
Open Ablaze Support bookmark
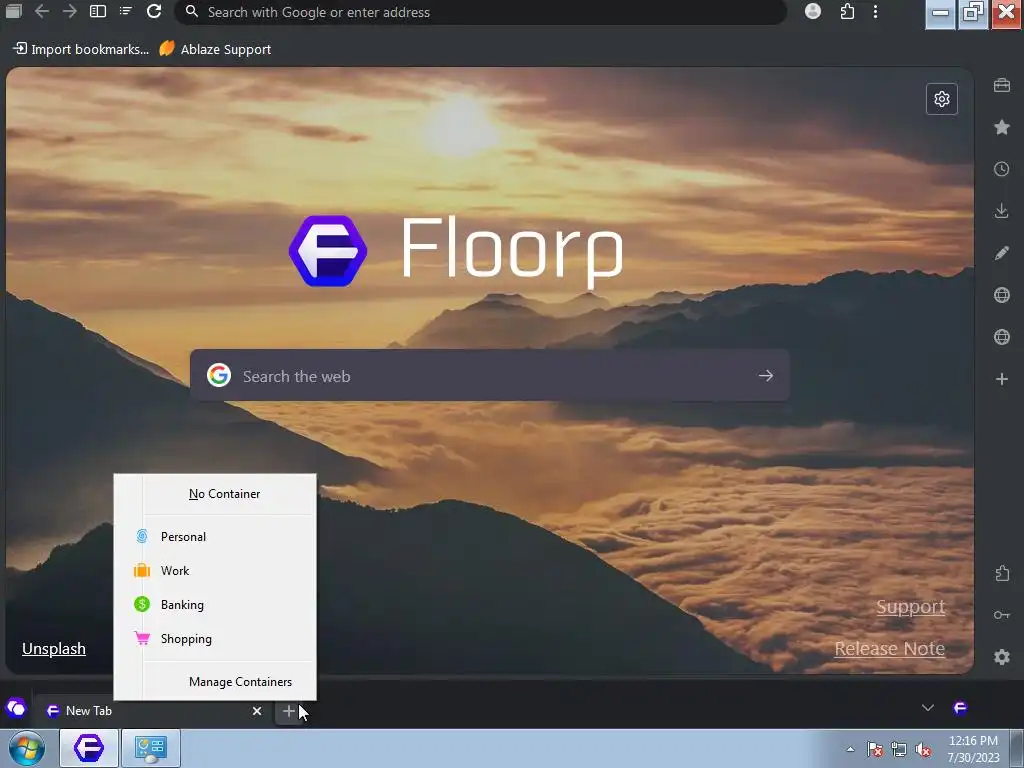point(215,49)
